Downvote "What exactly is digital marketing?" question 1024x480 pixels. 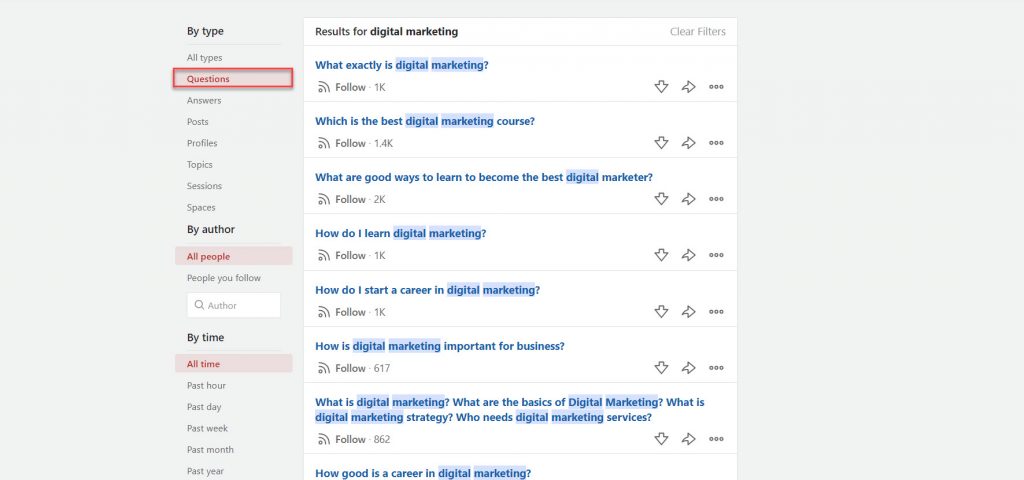tap(661, 87)
